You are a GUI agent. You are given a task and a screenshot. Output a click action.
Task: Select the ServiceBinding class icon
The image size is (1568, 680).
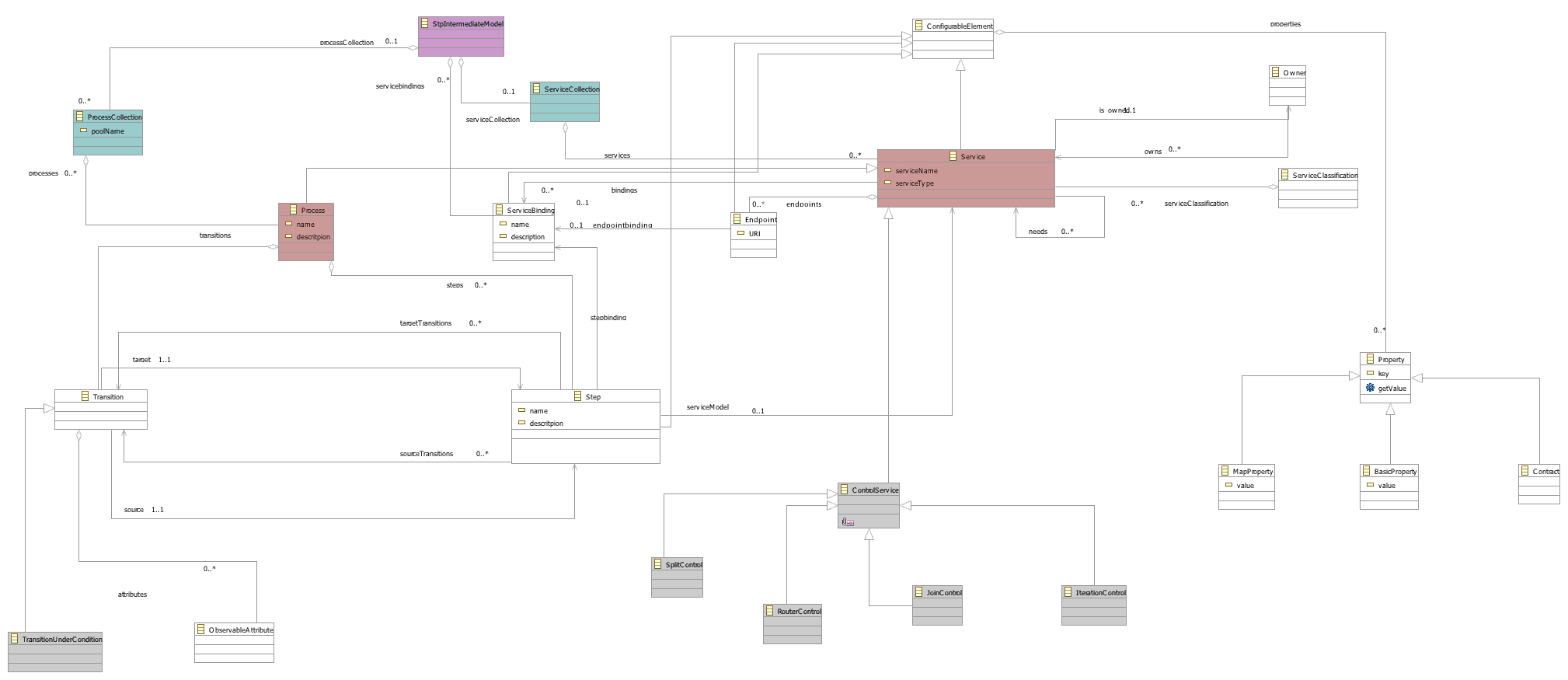500,210
